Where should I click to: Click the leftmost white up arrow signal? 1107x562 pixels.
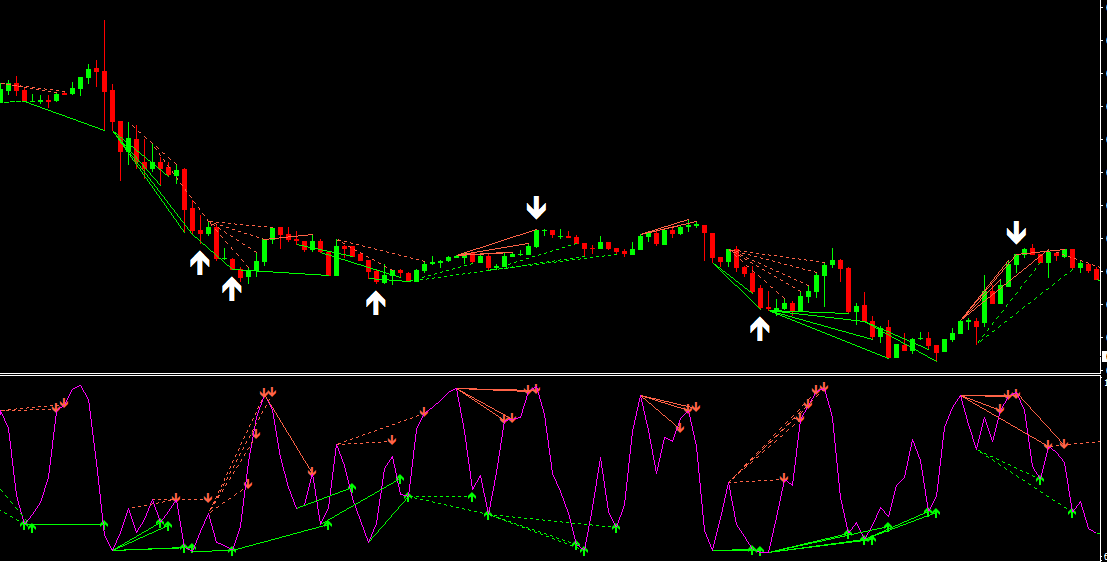(x=200, y=263)
